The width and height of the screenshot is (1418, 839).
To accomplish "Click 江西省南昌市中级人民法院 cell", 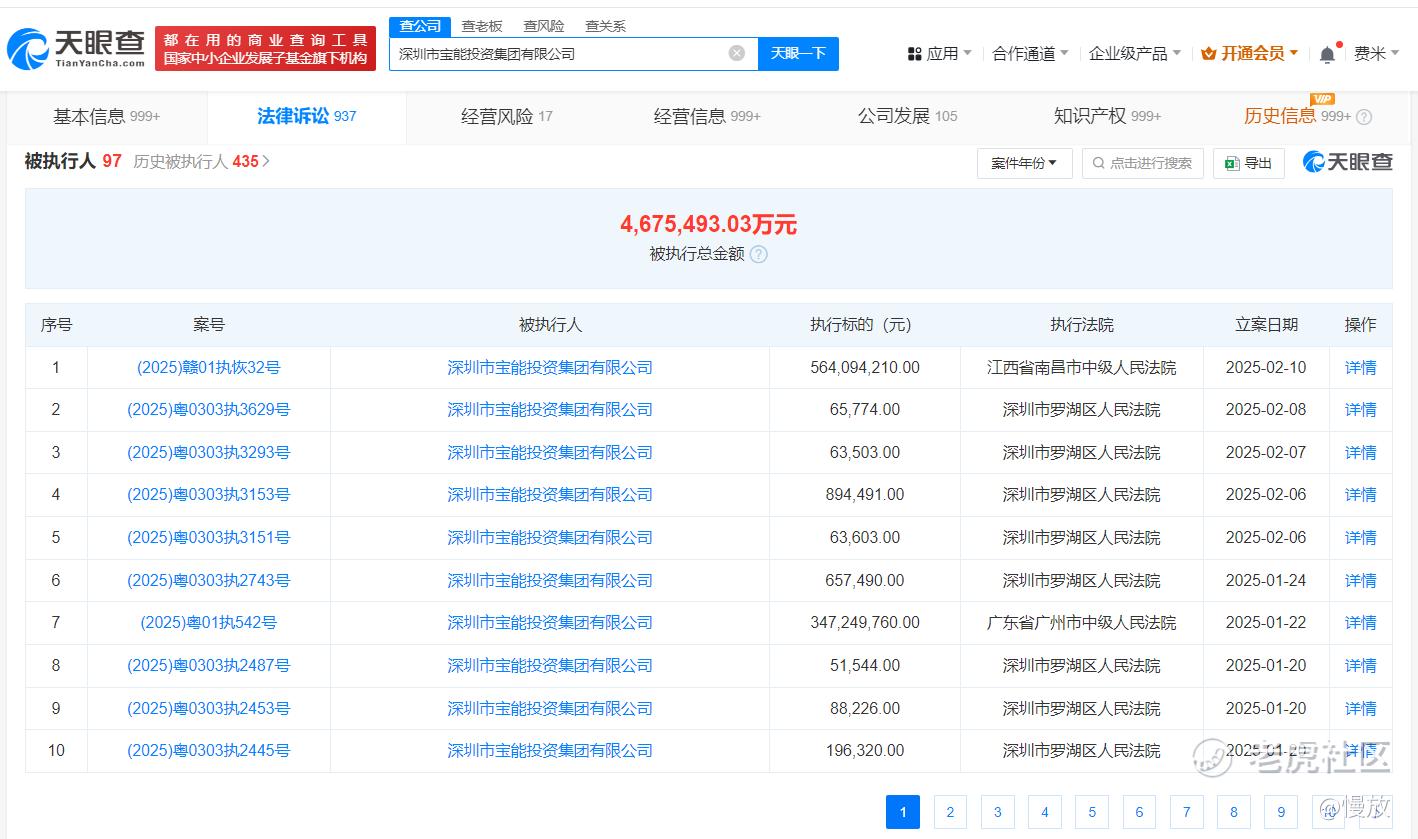I will (1082, 368).
